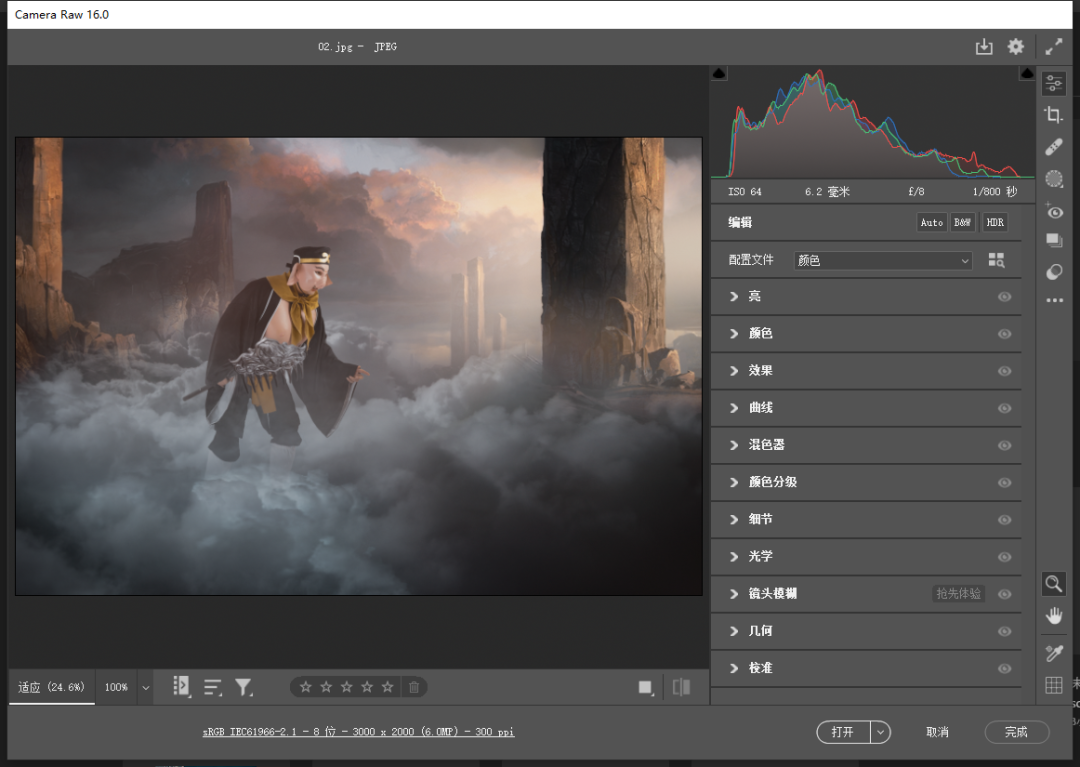Click the 完成 done button
The width and height of the screenshot is (1080, 767).
click(x=1017, y=732)
